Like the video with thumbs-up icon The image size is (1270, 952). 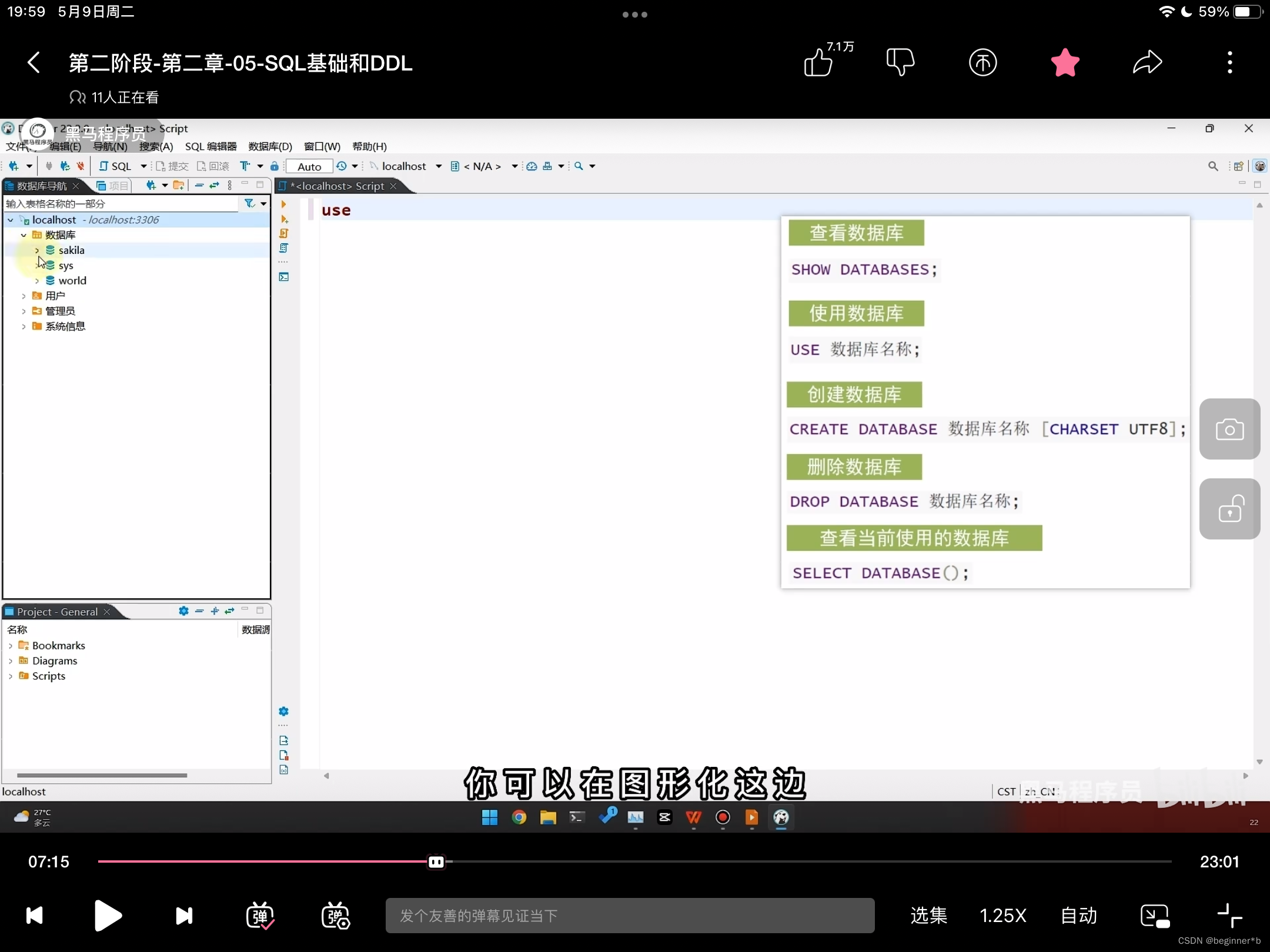point(818,62)
